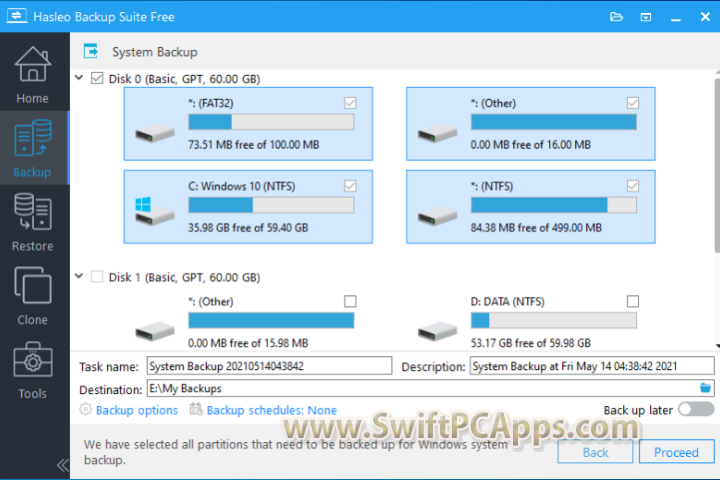The height and width of the screenshot is (480, 720).
Task: Click the System Backup header icon
Action: coord(90,51)
